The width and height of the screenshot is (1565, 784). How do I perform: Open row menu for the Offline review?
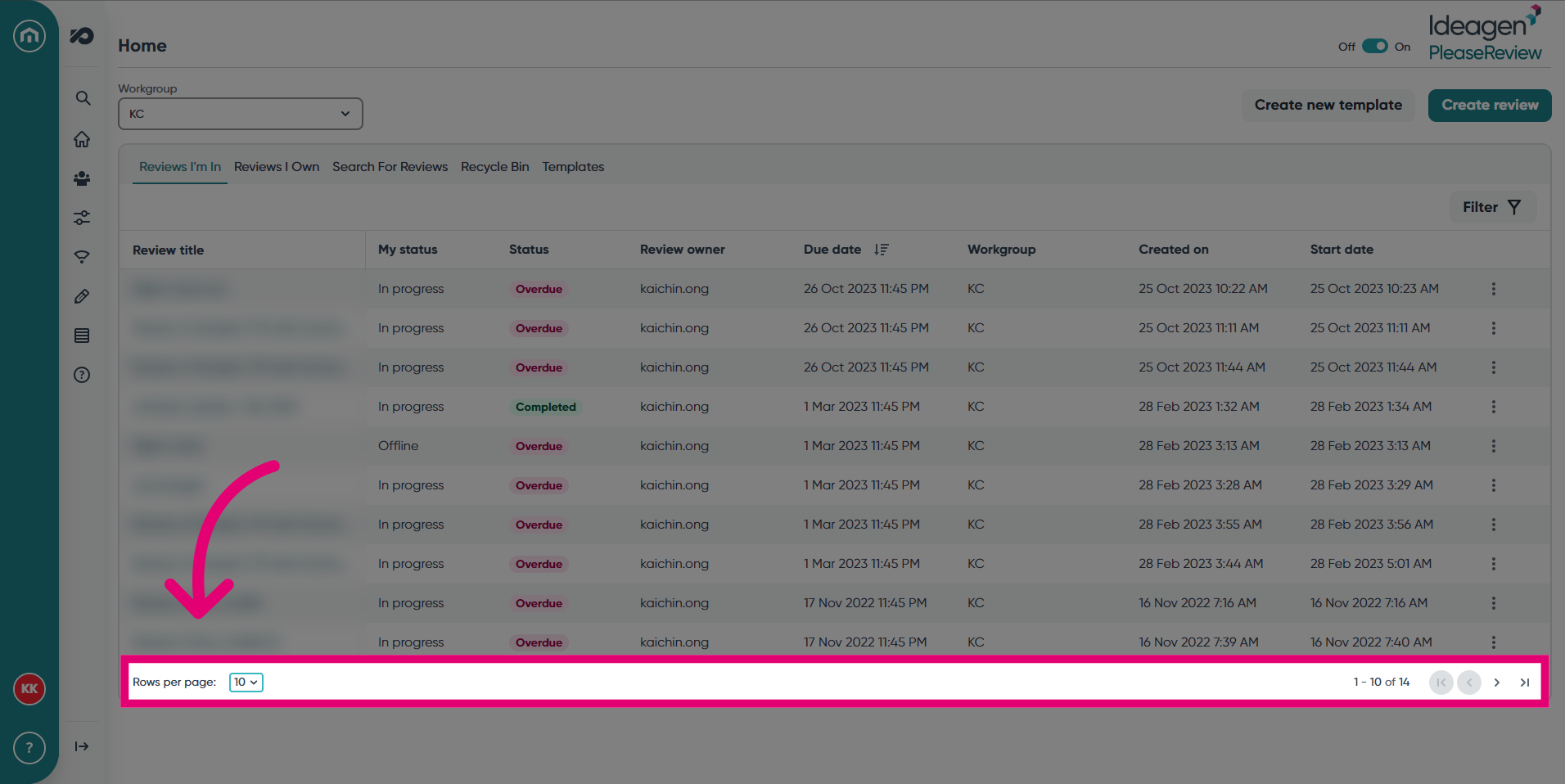click(x=1494, y=446)
